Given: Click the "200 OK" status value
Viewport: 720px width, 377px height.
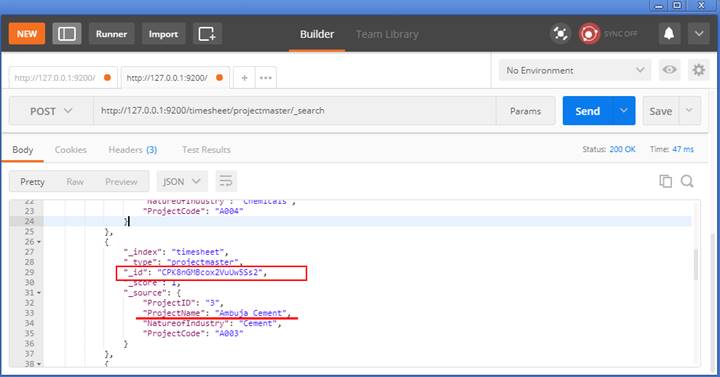Looking at the screenshot, I should [x=622, y=149].
